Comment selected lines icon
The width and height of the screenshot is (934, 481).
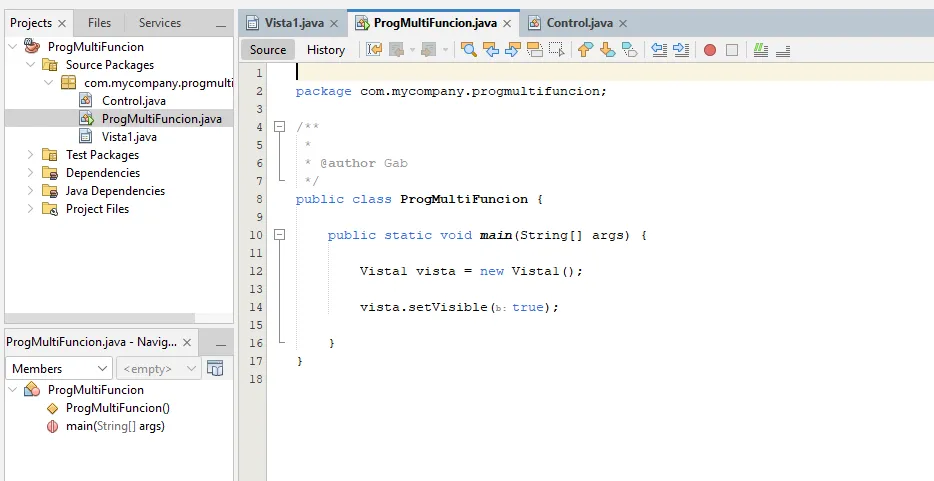click(761, 50)
